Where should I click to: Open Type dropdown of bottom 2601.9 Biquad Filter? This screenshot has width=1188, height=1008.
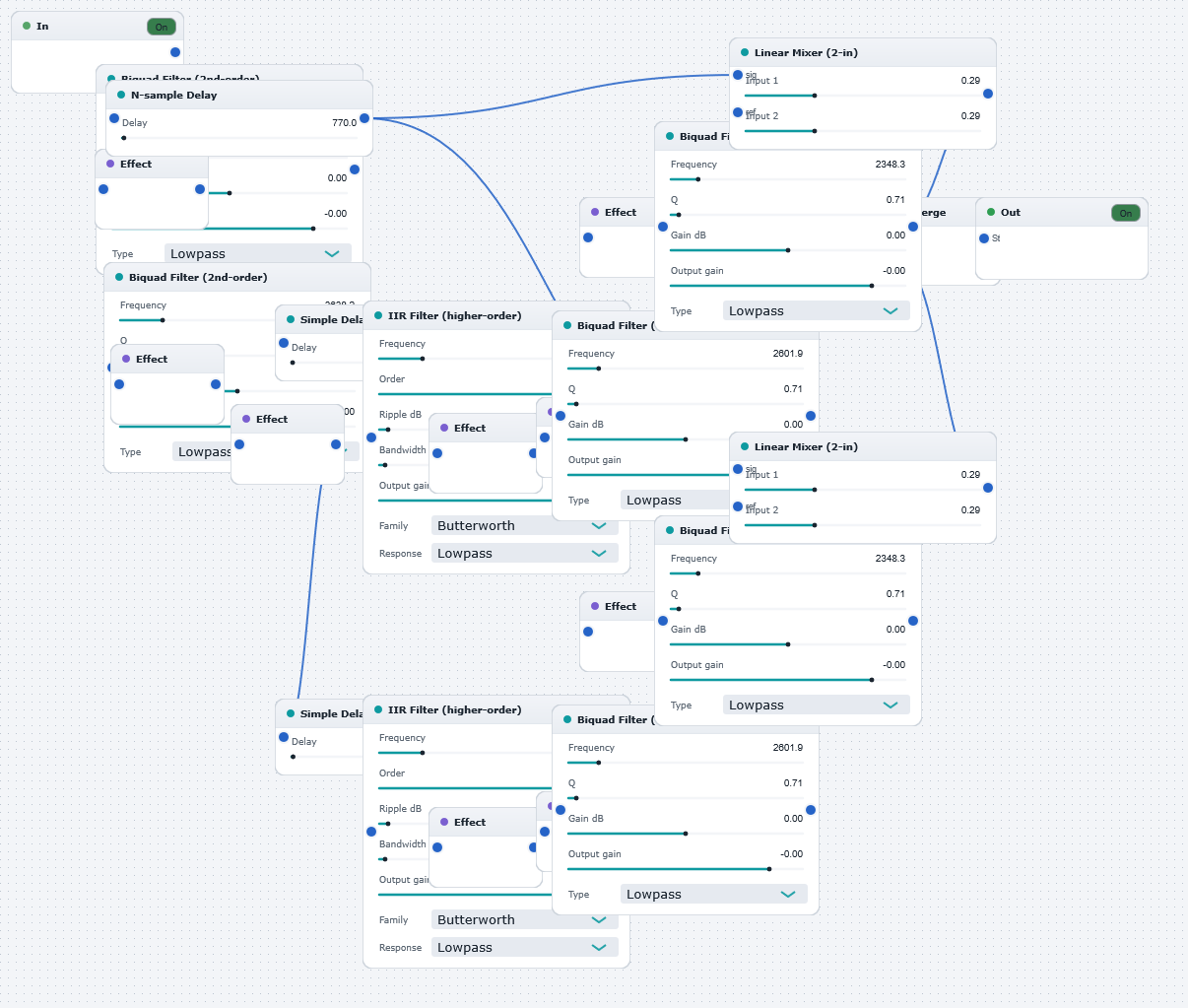pos(713,895)
